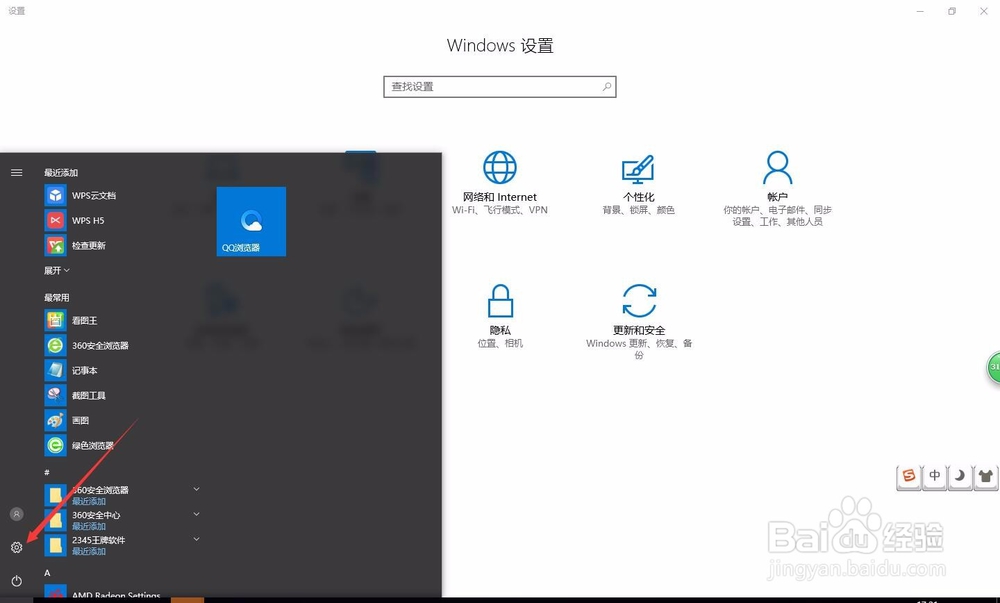
Task: Click the power button in the start menu
Action: 16,581
